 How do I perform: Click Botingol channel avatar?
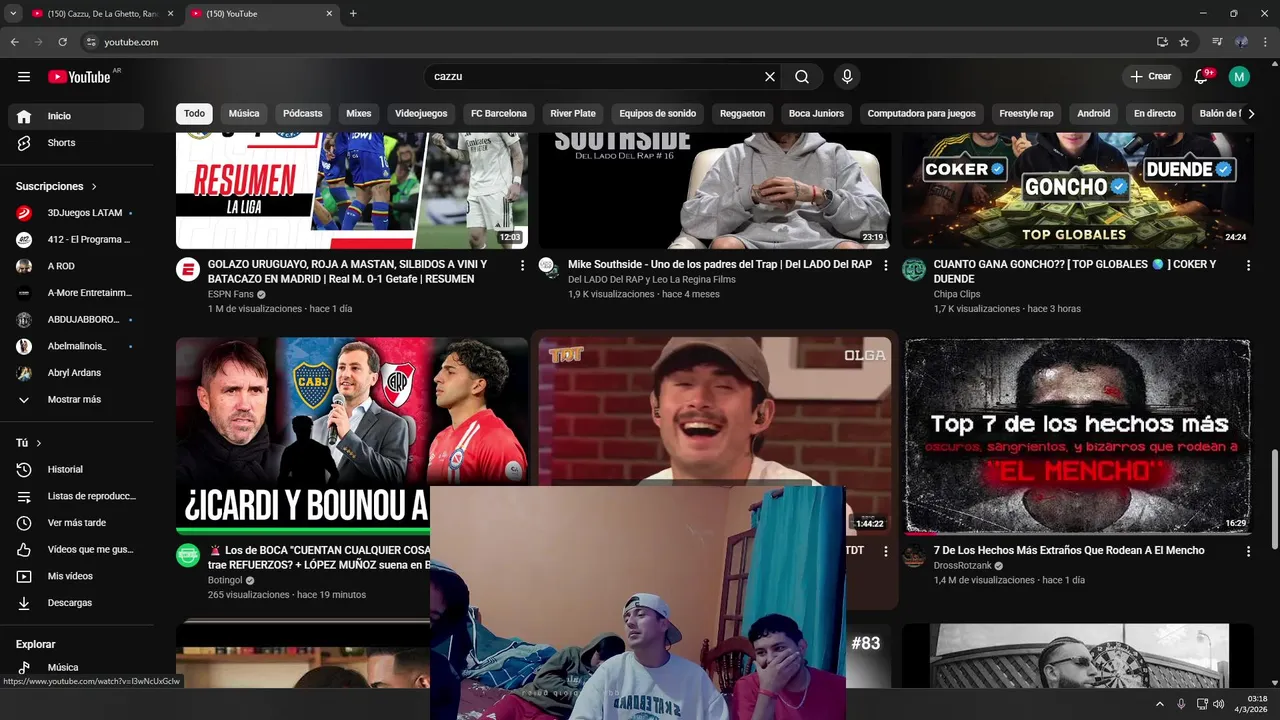(x=188, y=556)
